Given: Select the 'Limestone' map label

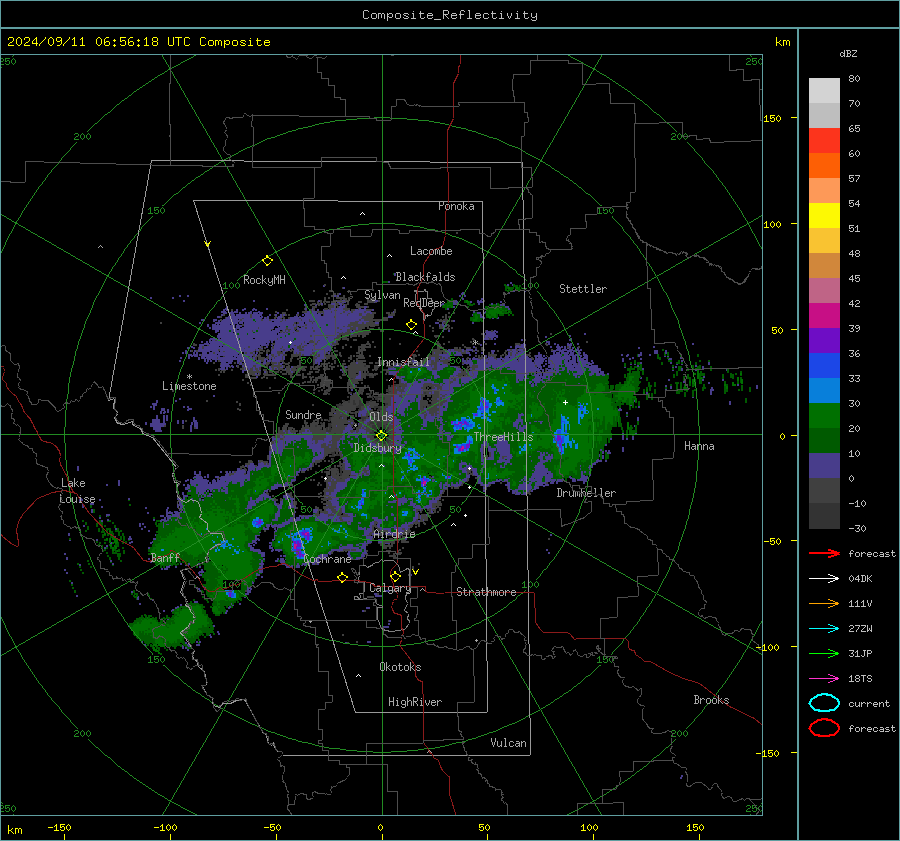Looking at the screenshot, I should click(x=189, y=386).
